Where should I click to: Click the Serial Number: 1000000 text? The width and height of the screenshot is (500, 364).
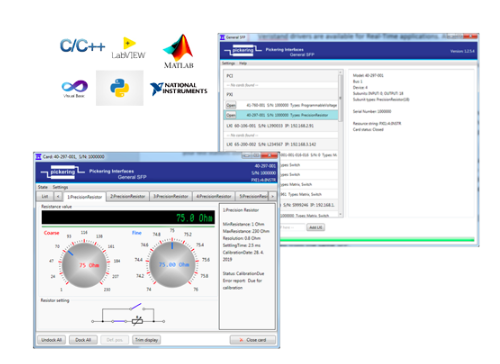(372, 111)
